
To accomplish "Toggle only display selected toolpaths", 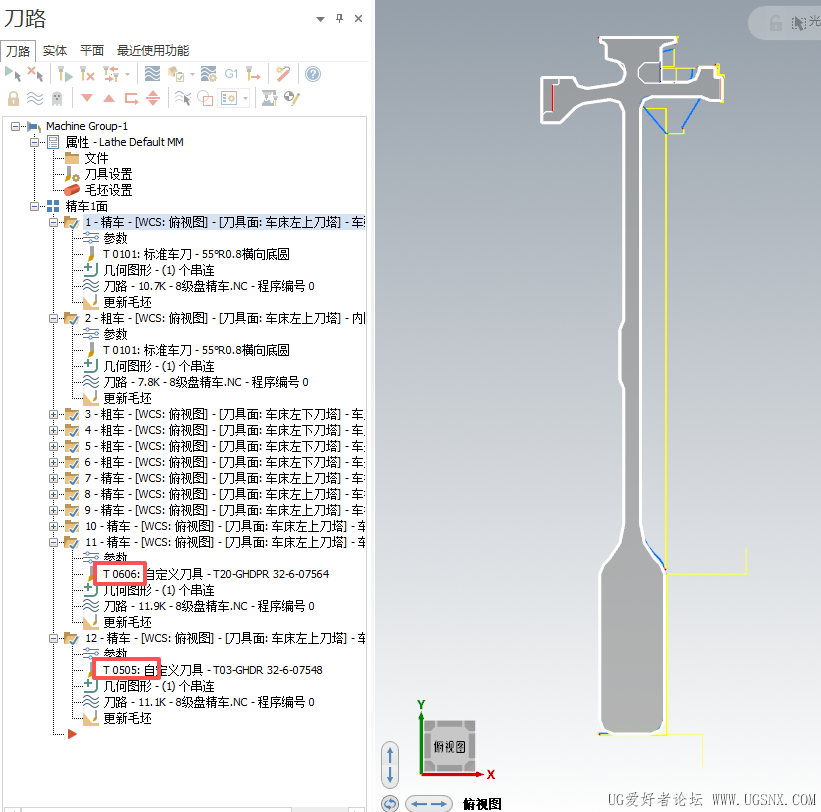I will (182, 98).
